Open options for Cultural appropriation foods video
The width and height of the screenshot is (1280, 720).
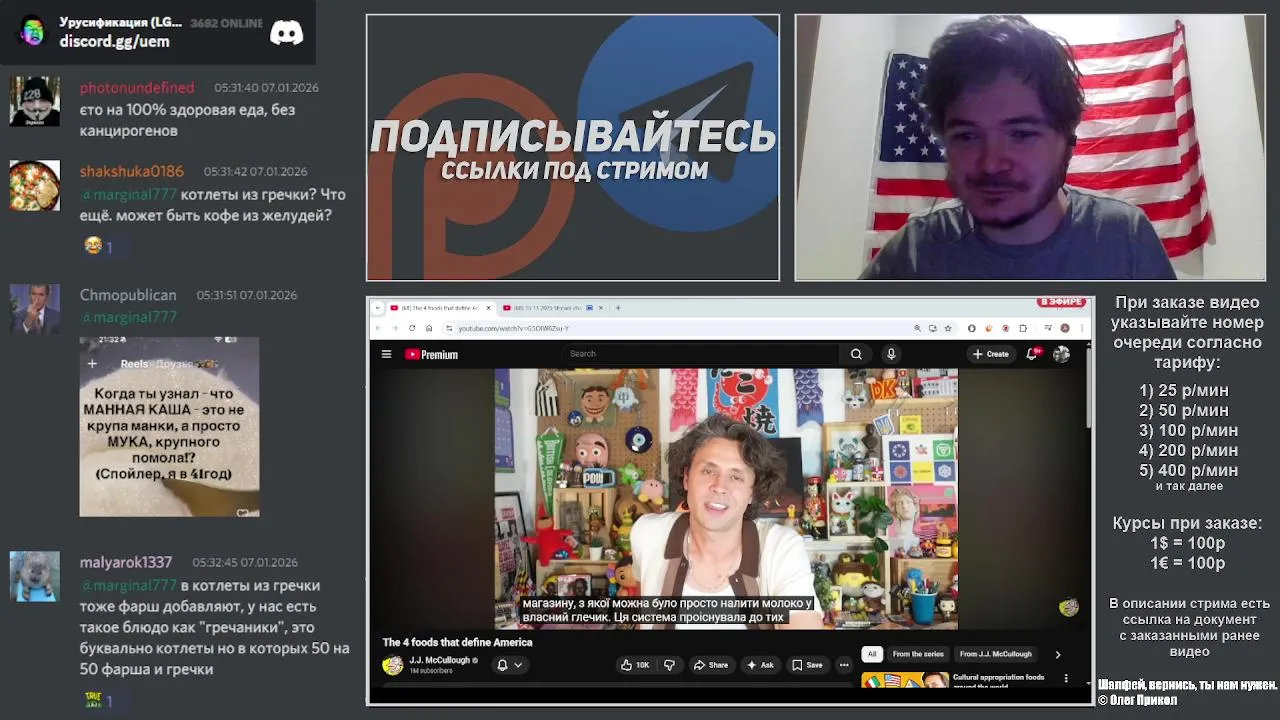(x=1066, y=678)
